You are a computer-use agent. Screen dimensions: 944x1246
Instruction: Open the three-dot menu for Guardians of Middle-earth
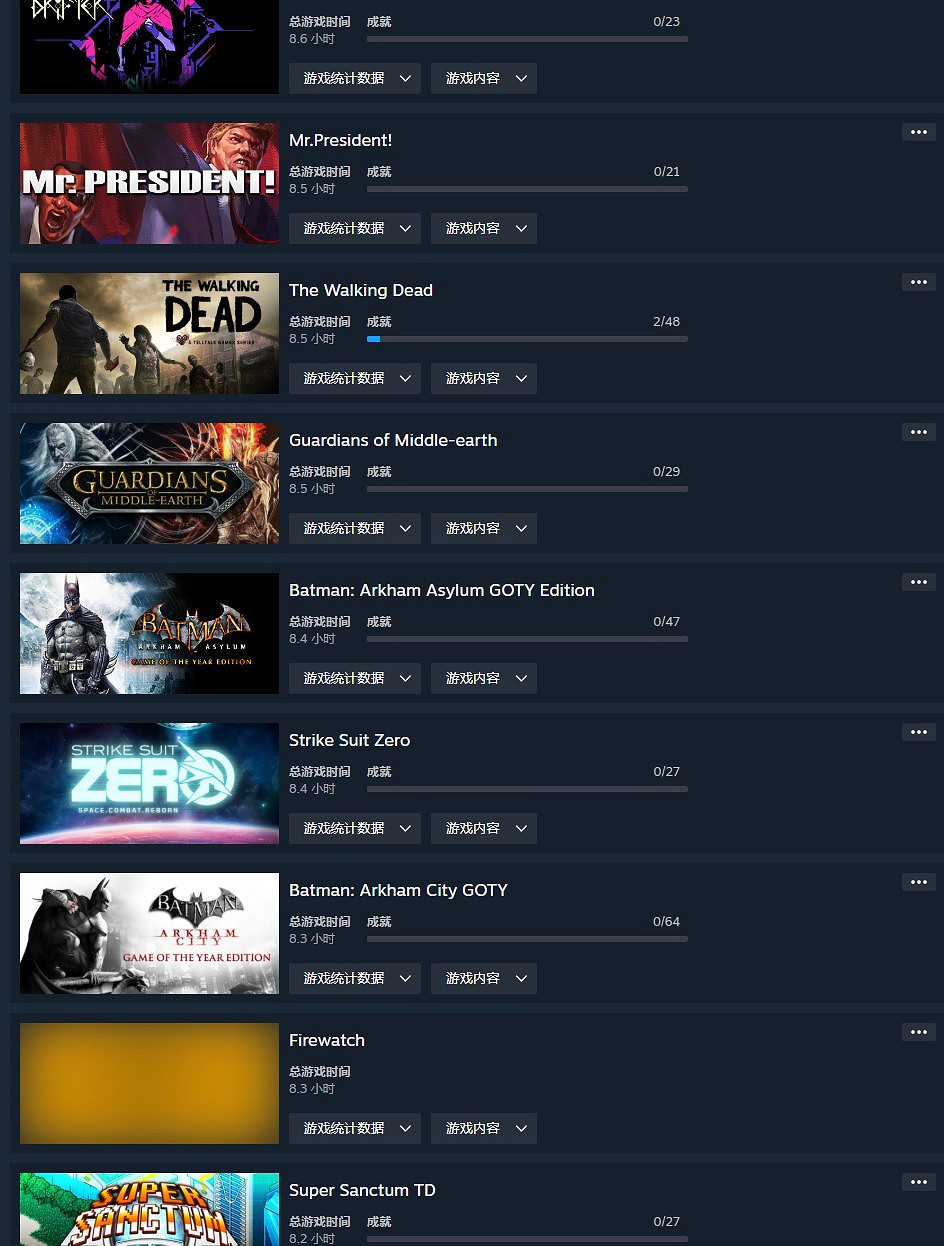click(x=918, y=432)
